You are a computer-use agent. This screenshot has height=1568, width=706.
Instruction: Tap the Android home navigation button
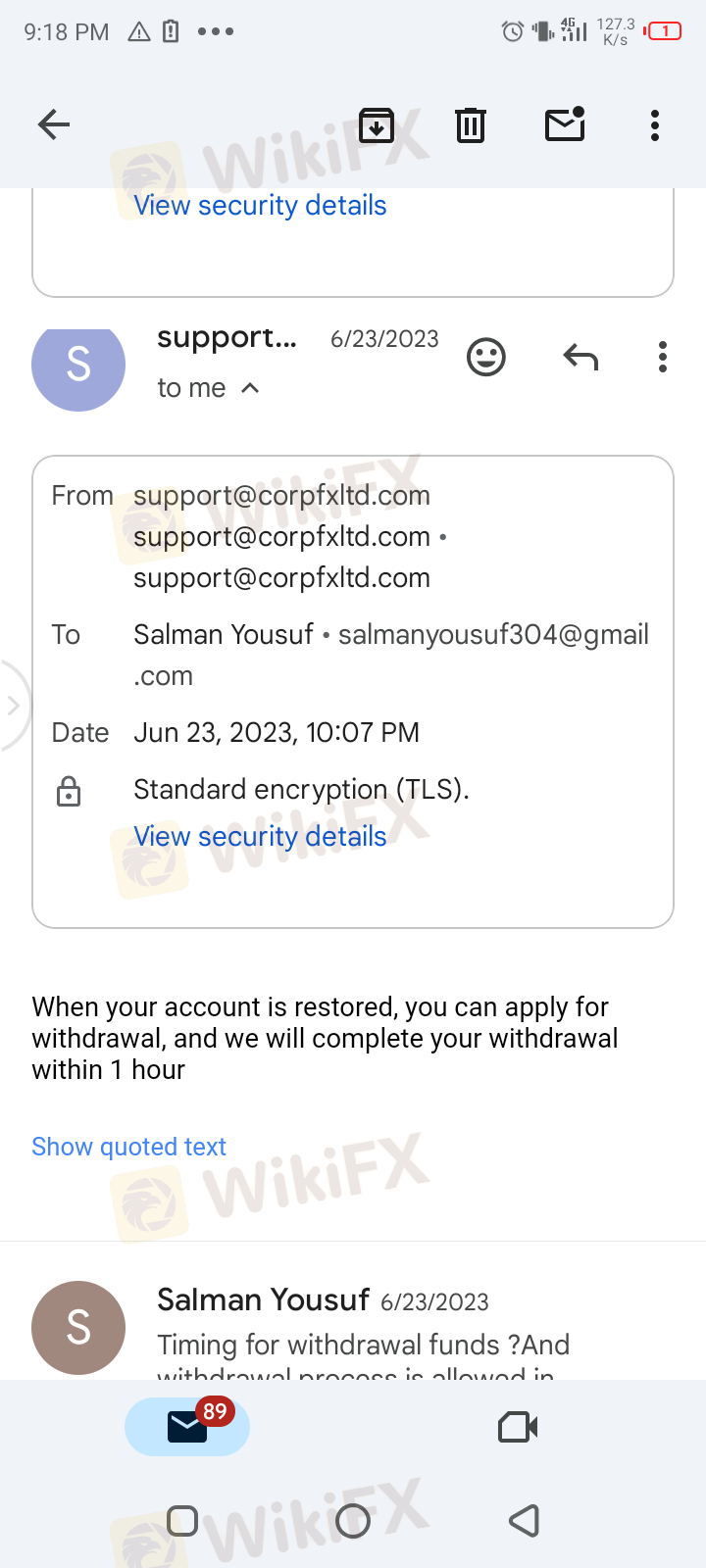pos(353,1521)
